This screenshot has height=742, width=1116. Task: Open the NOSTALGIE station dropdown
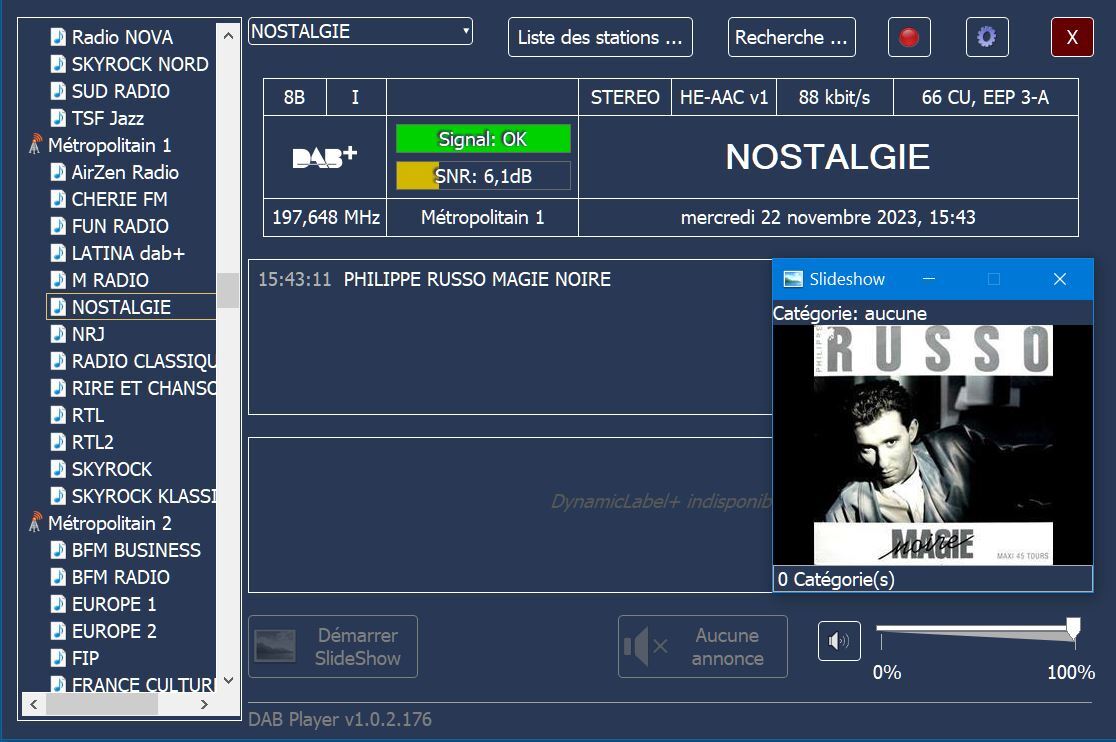pos(360,31)
